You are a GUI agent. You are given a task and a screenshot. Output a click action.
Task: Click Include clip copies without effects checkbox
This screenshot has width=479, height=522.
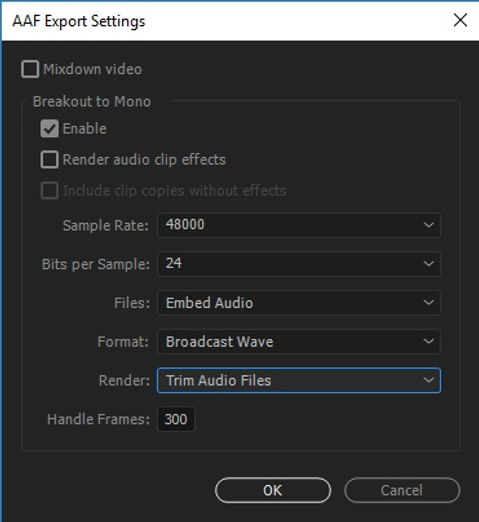49,190
